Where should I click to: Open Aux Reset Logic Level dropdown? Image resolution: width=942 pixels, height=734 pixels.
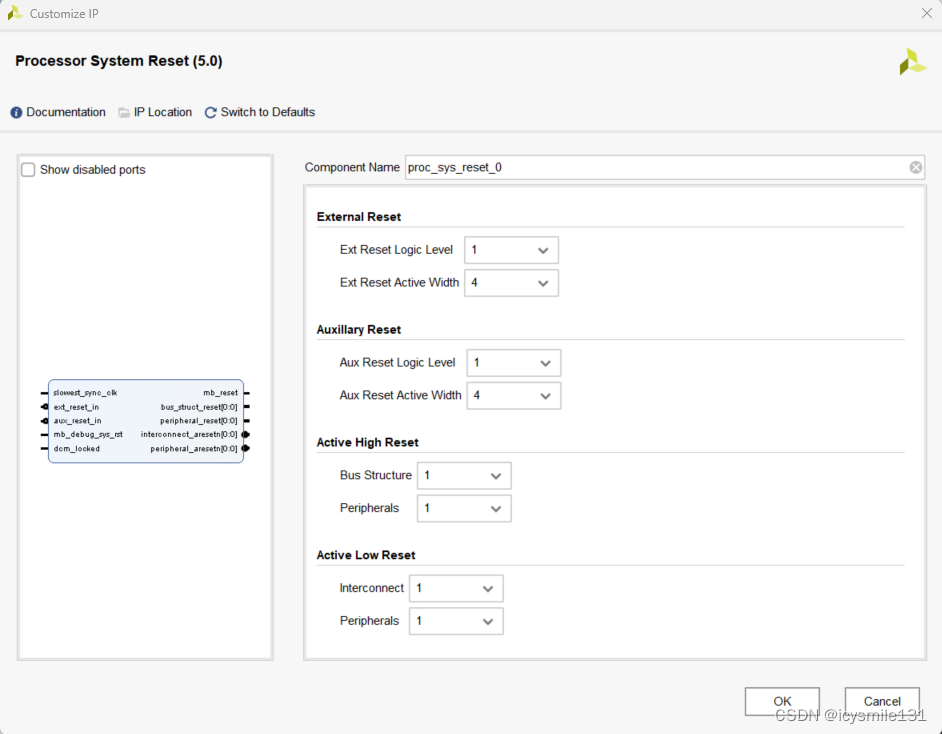(514, 363)
